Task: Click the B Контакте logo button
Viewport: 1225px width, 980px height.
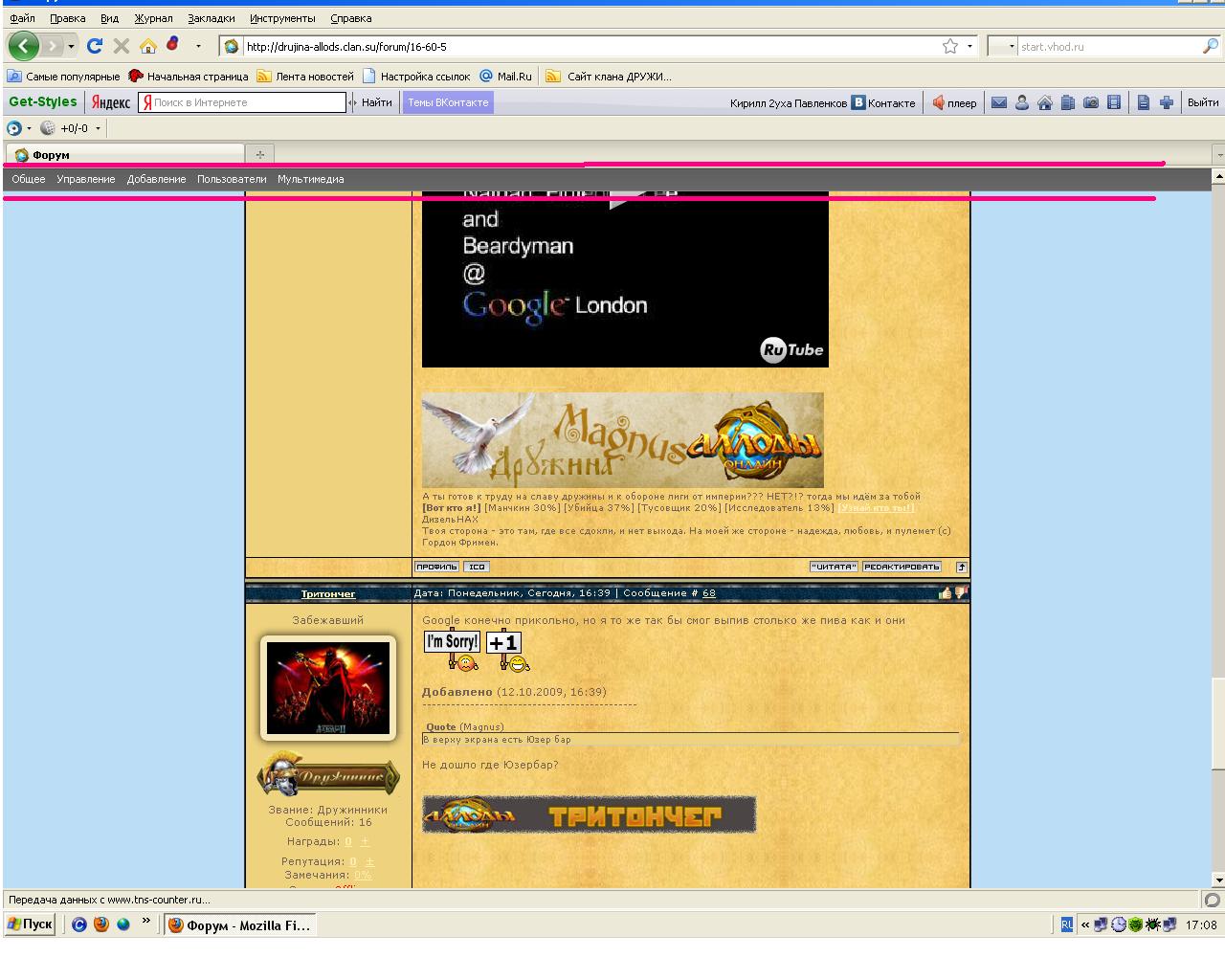Action: coord(883,102)
